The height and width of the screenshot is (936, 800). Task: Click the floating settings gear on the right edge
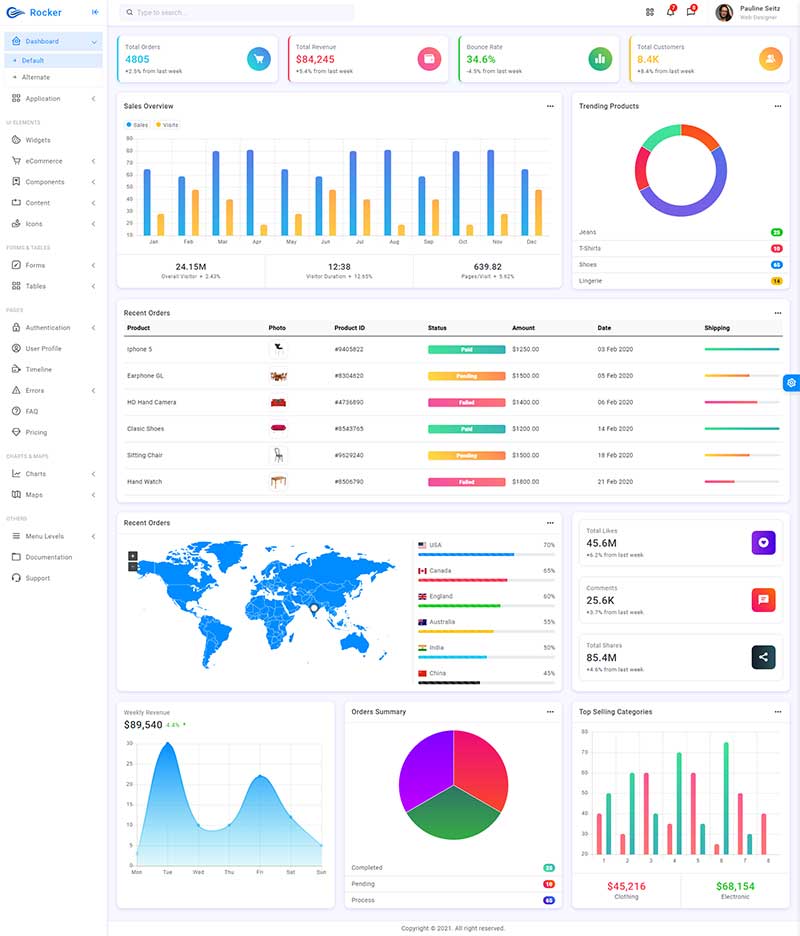coord(791,382)
